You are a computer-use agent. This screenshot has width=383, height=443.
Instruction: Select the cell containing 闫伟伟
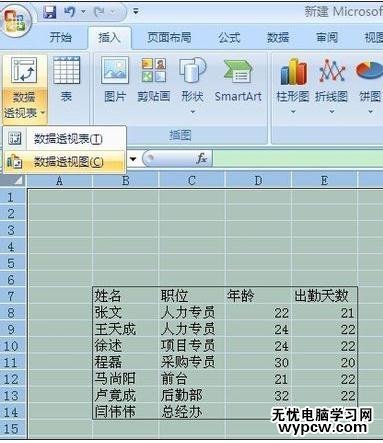[126, 412]
